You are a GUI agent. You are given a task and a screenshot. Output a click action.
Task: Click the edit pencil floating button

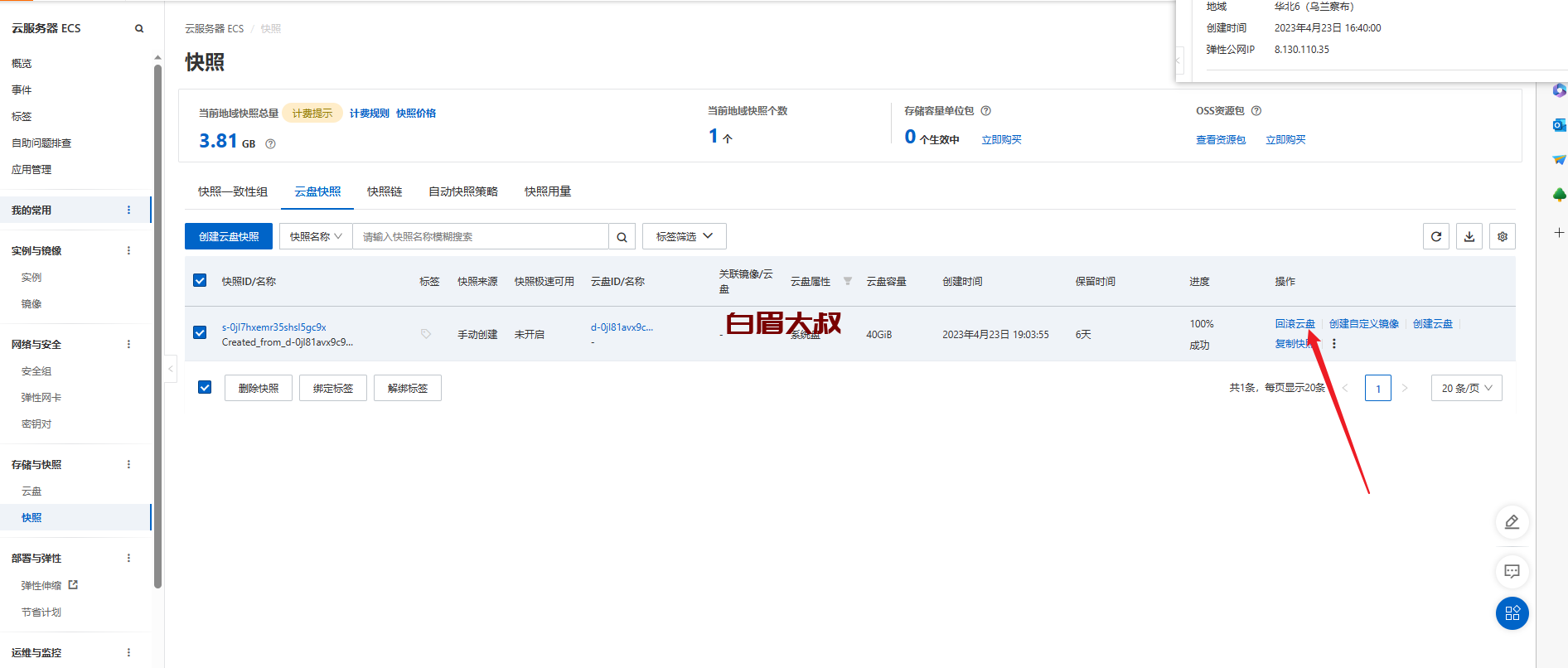[x=1512, y=522]
